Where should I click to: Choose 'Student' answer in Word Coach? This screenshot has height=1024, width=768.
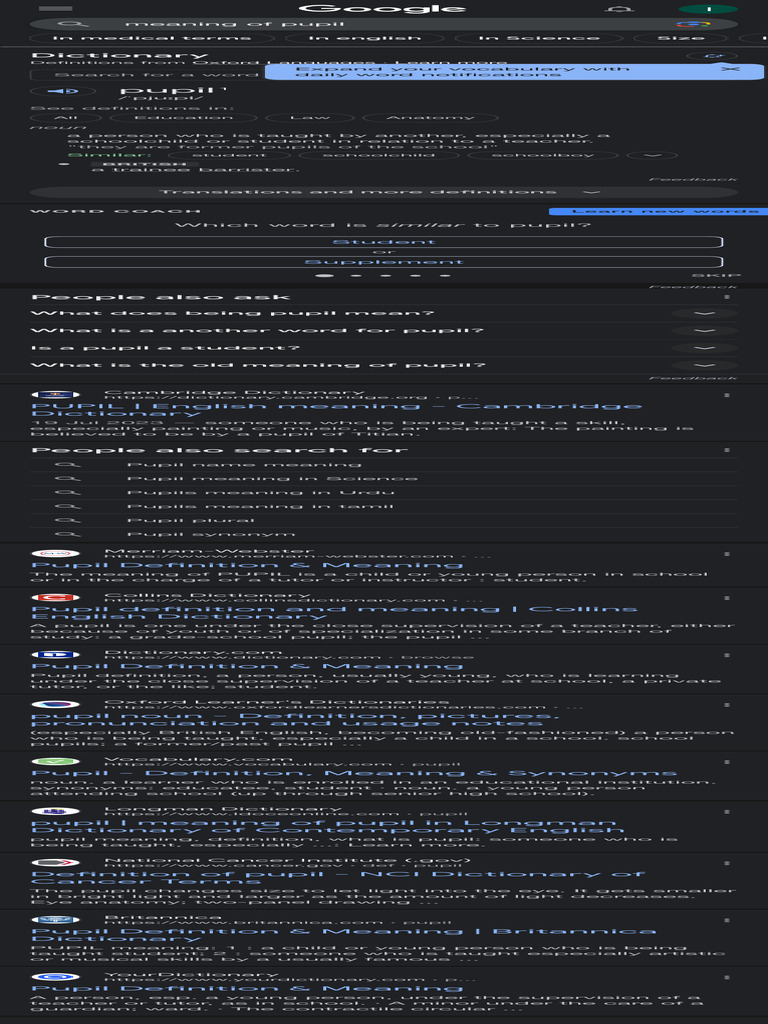pyautogui.click(x=383, y=242)
